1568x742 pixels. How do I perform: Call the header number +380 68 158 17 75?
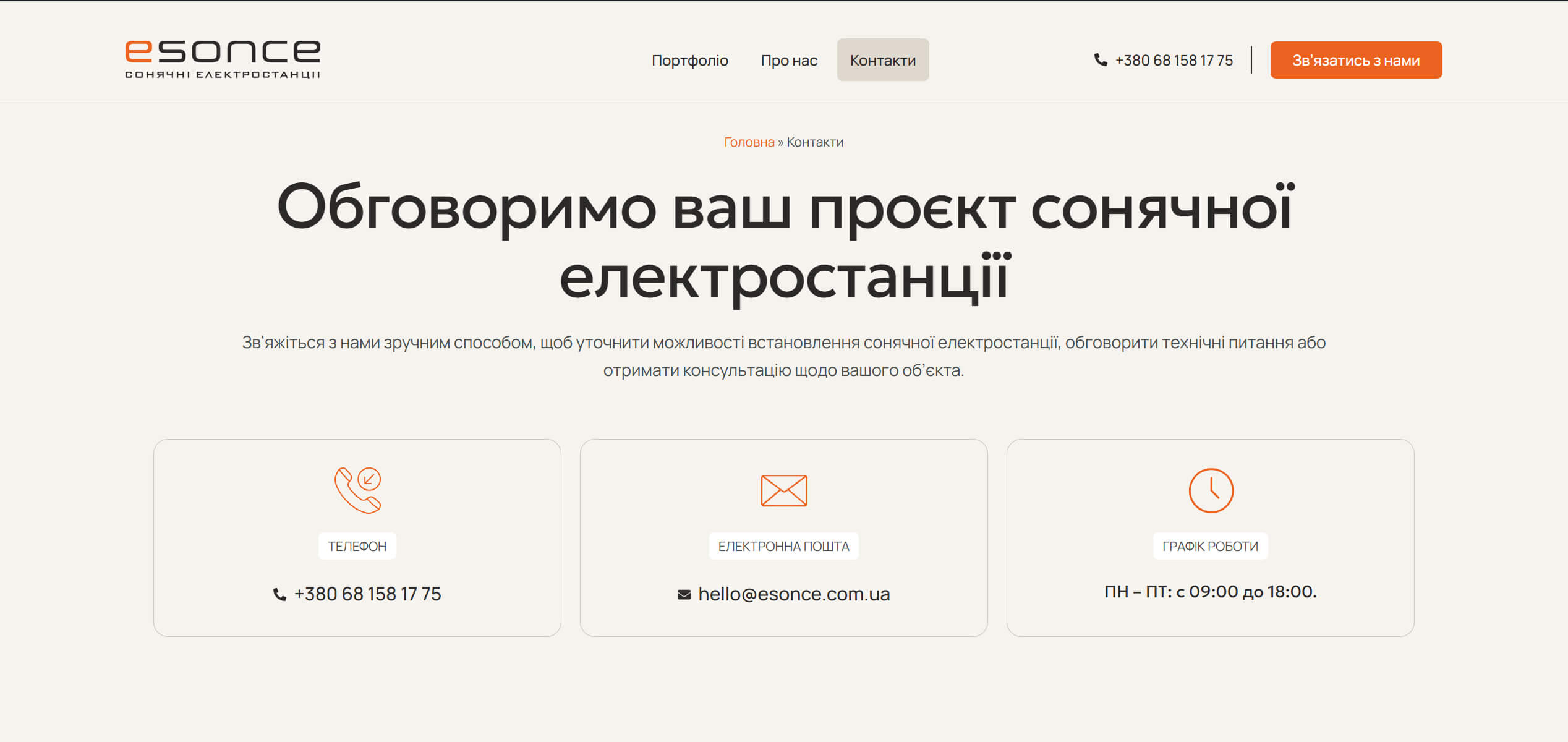click(1174, 60)
